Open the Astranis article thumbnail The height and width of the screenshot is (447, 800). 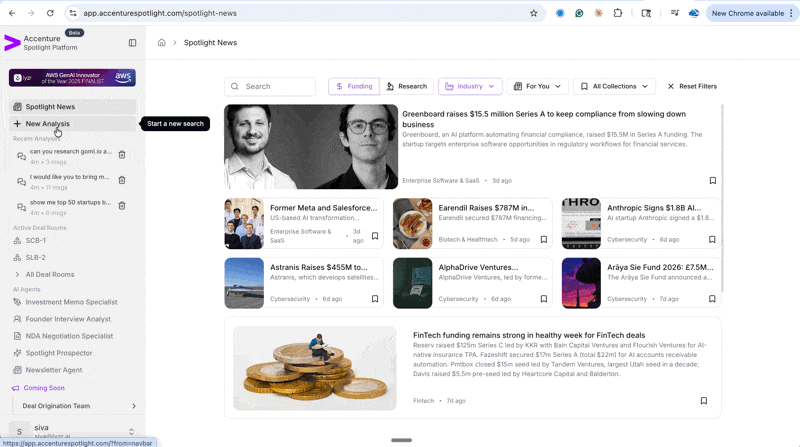pos(244,283)
